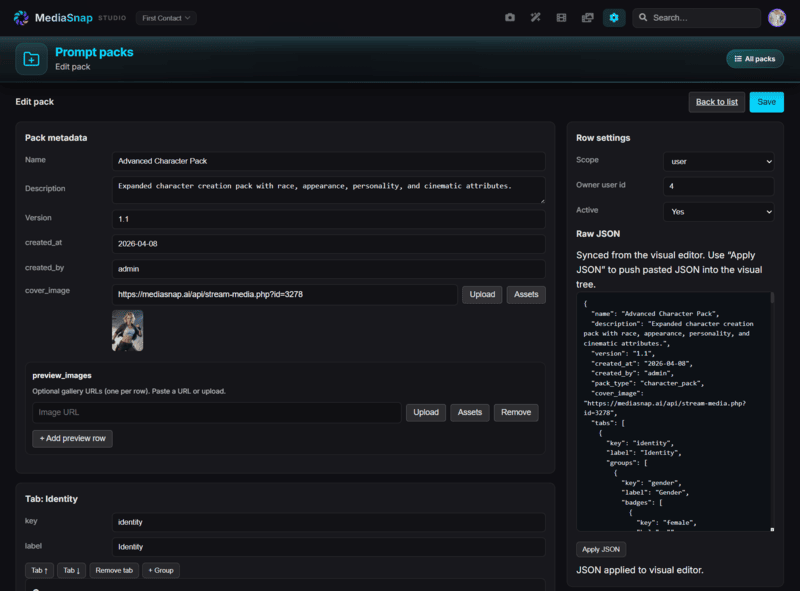
Task: Click the Prompt packs folder icon
Action: tap(30, 58)
